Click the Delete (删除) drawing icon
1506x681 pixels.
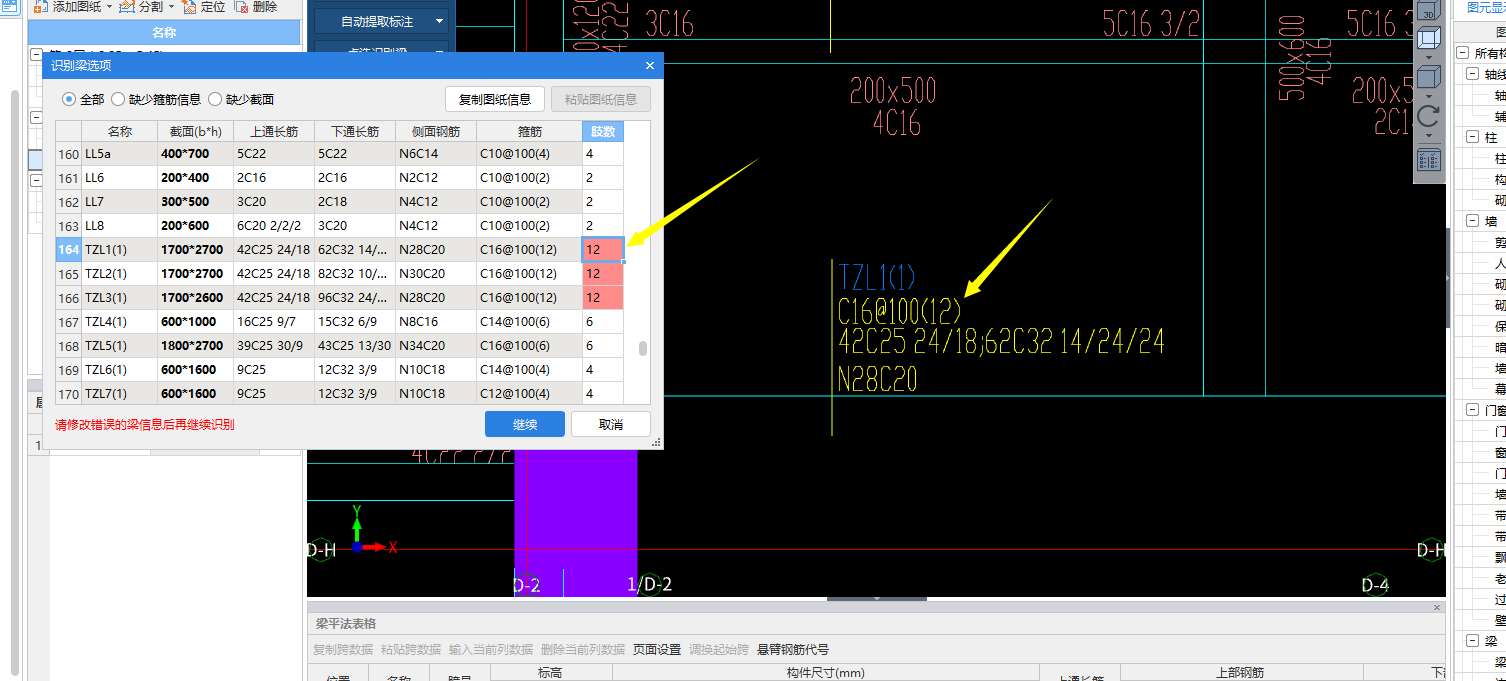241,6
